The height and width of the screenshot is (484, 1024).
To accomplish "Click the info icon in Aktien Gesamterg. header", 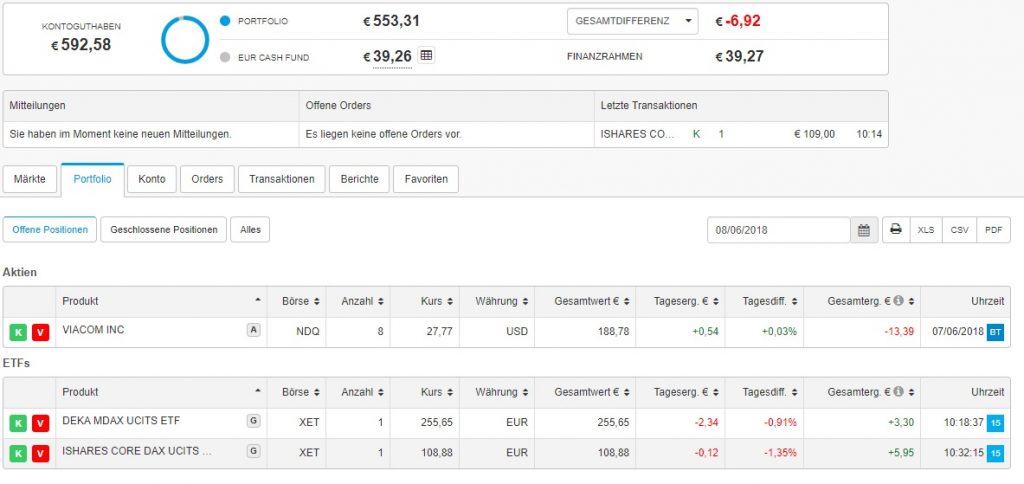I will [898, 302].
